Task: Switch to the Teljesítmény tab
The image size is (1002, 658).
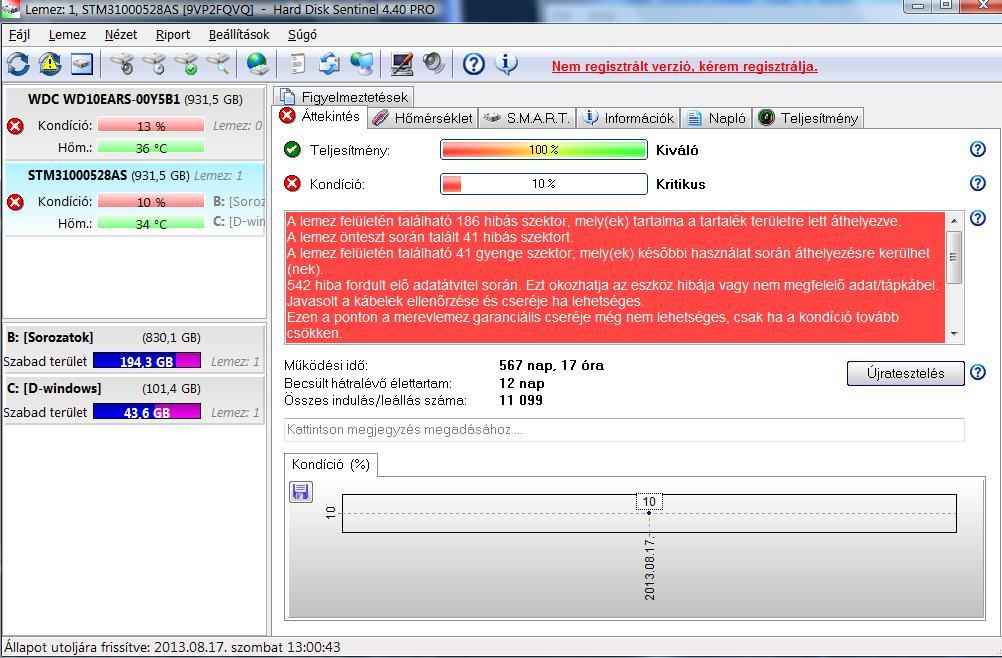Action: pyautogui.click(x=808, y=118)
